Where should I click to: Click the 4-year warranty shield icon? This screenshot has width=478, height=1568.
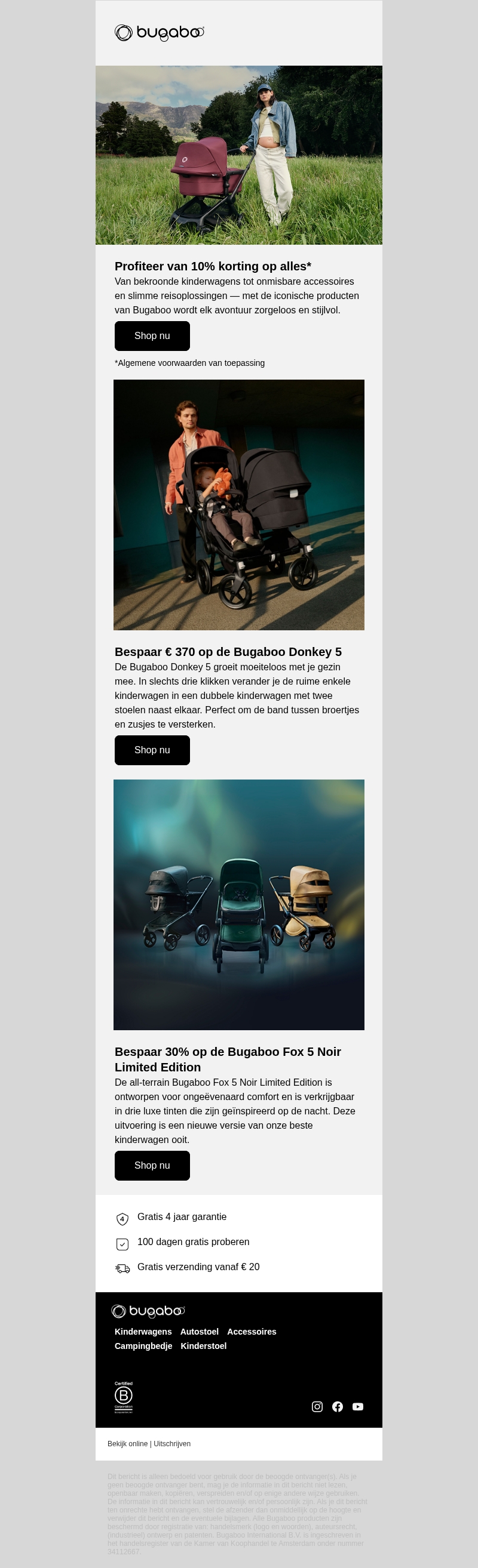(x=122, y=1219)
